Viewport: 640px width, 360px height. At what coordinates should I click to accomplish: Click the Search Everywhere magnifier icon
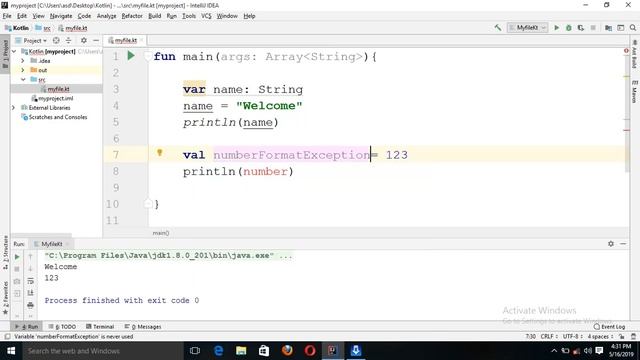(x=633, y=28)
